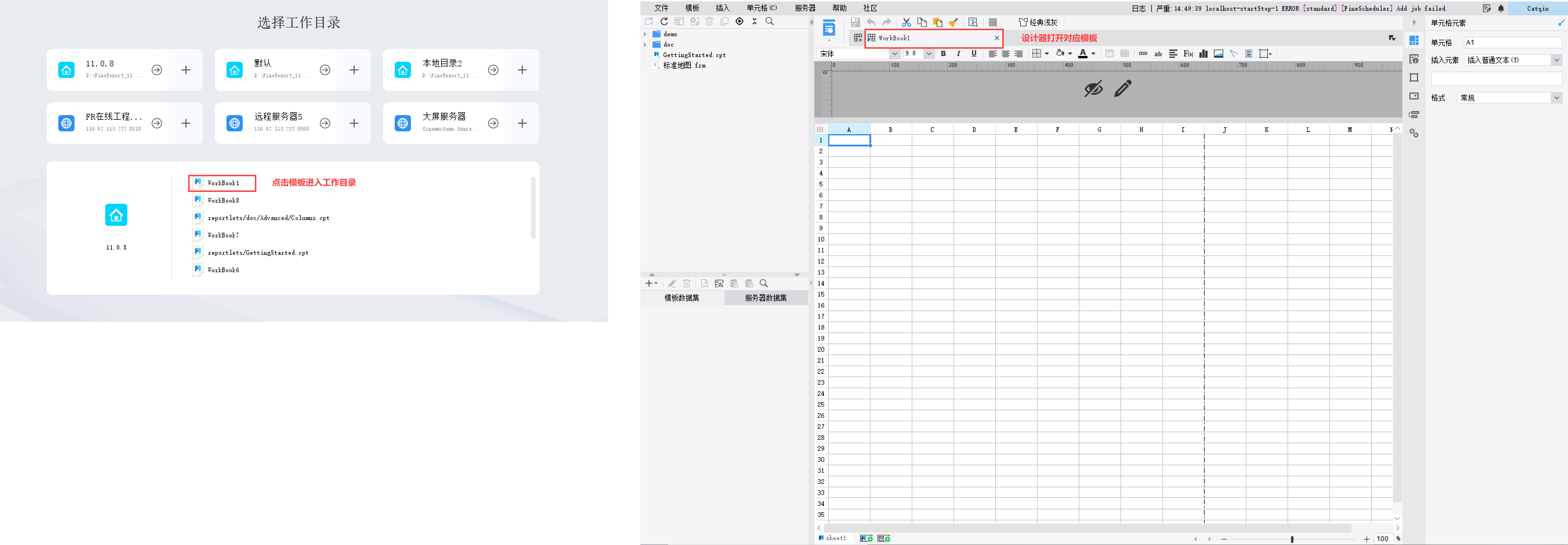
Task: Toggle bold formatting
Action: coord(943,54)
